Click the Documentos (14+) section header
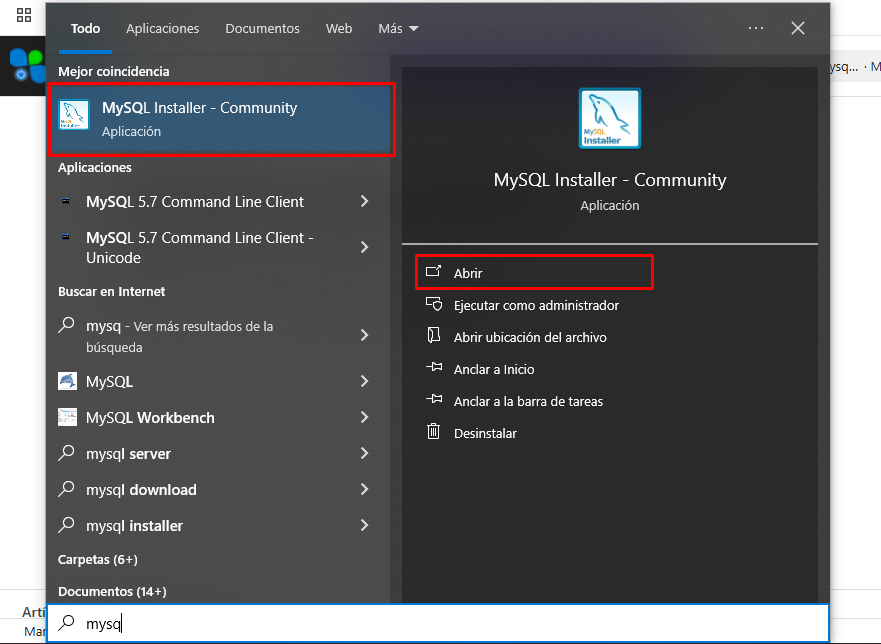 (x=112, y=592)
